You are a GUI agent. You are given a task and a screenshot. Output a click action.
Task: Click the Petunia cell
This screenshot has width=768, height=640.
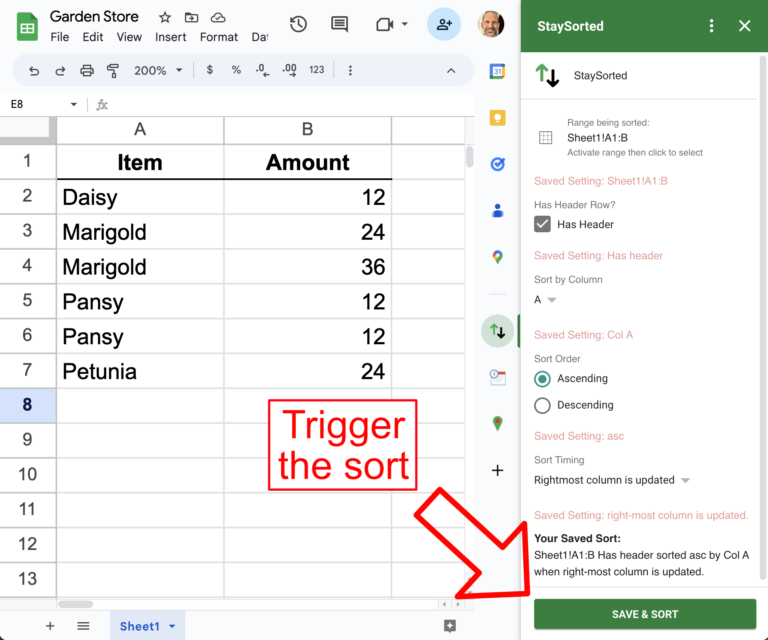click(x=140, y=371)
